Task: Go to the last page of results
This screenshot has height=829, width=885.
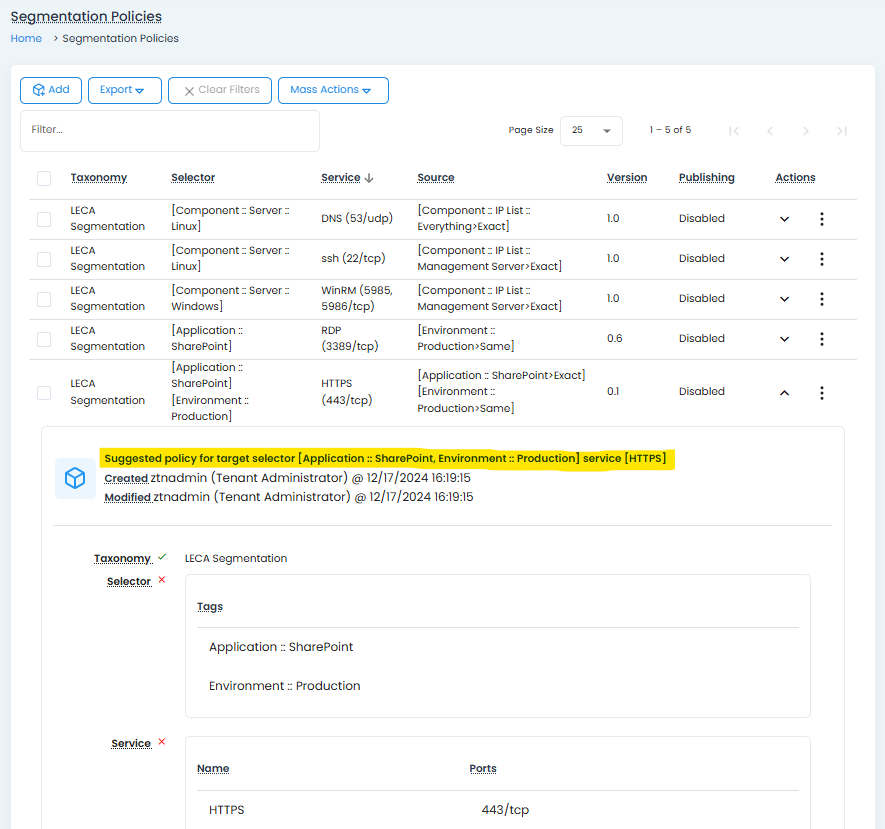Action: 842,131
